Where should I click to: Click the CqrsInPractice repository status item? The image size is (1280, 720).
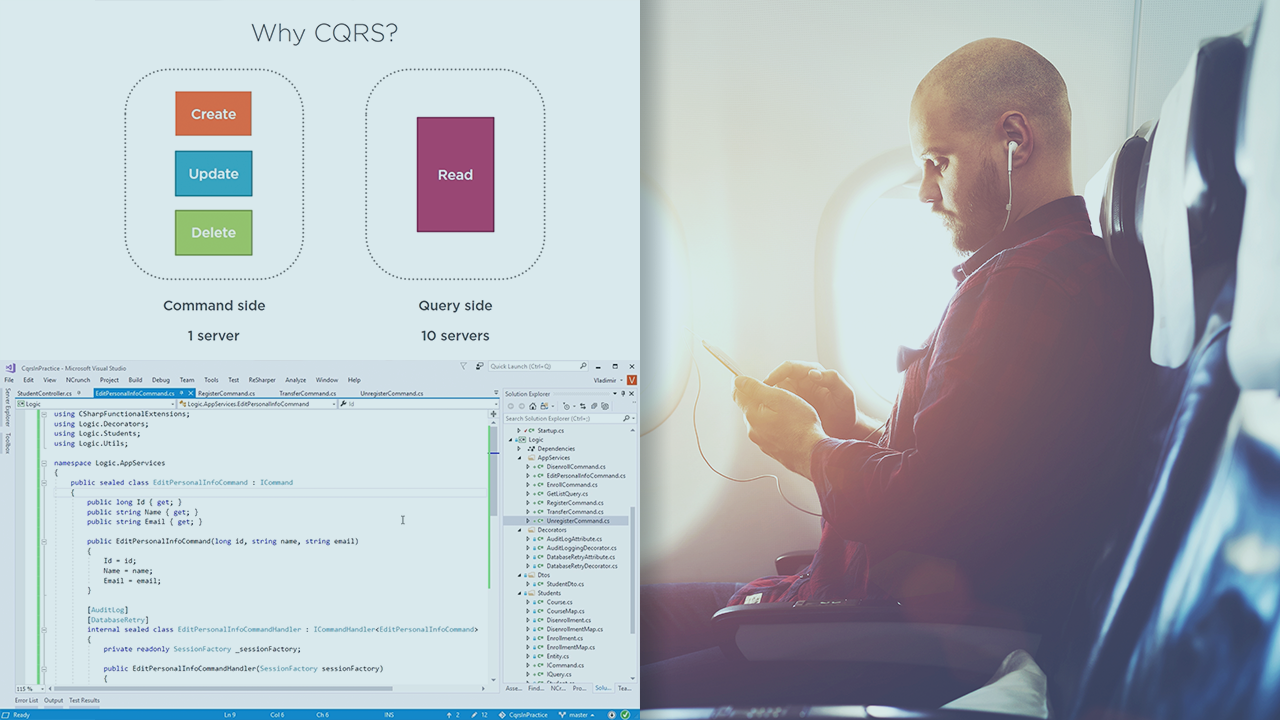click(x=523, y=715)
